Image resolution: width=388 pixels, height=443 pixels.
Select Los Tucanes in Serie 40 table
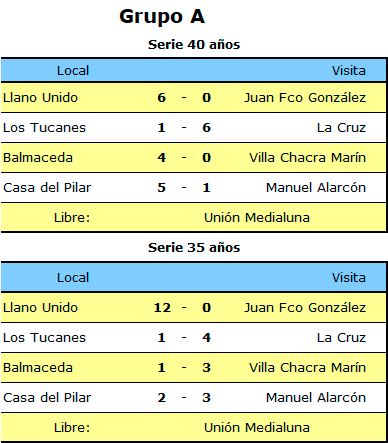[x=44, y=128]
